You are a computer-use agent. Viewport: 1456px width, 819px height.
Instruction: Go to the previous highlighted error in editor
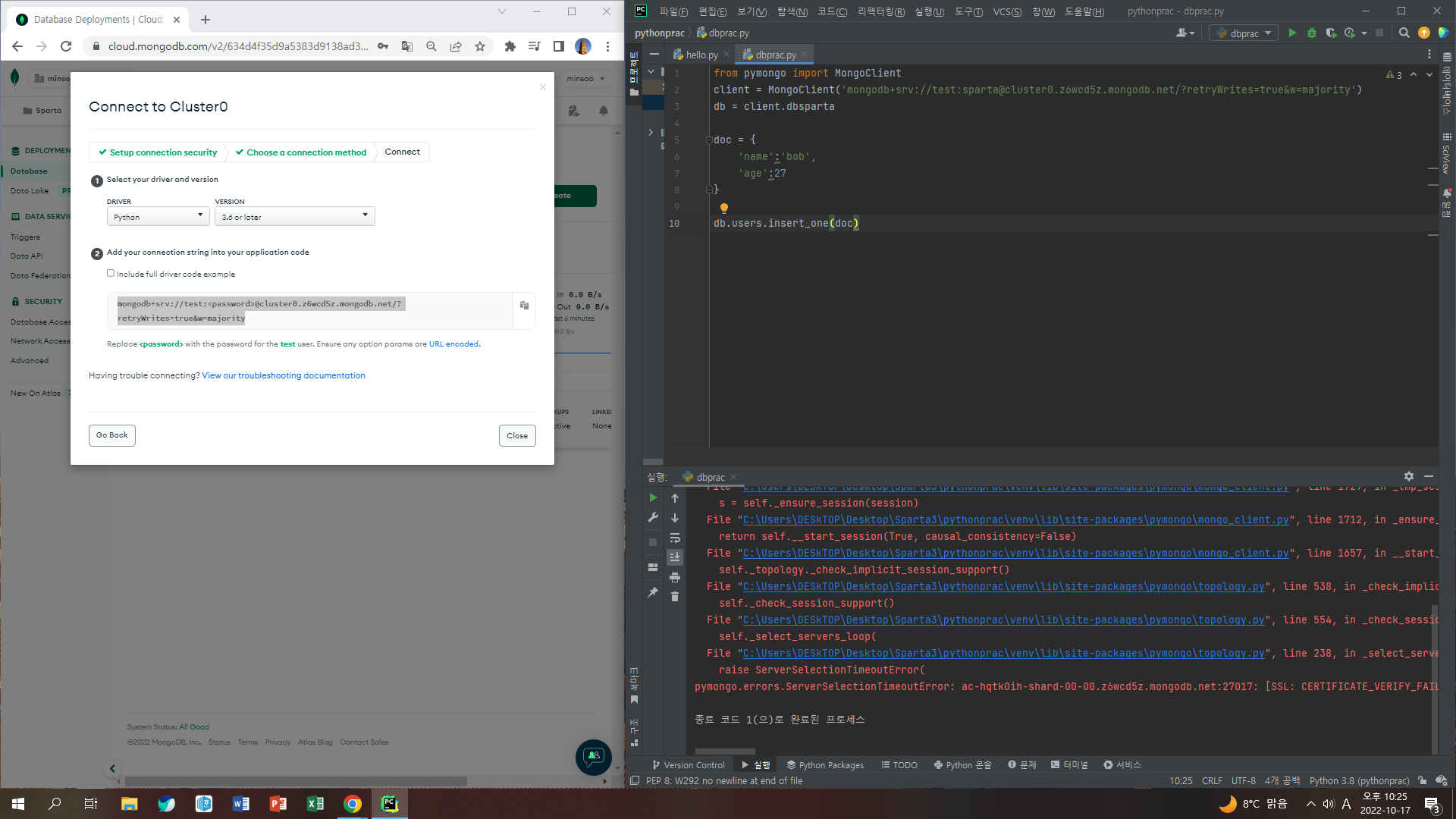click(1414, 75)
